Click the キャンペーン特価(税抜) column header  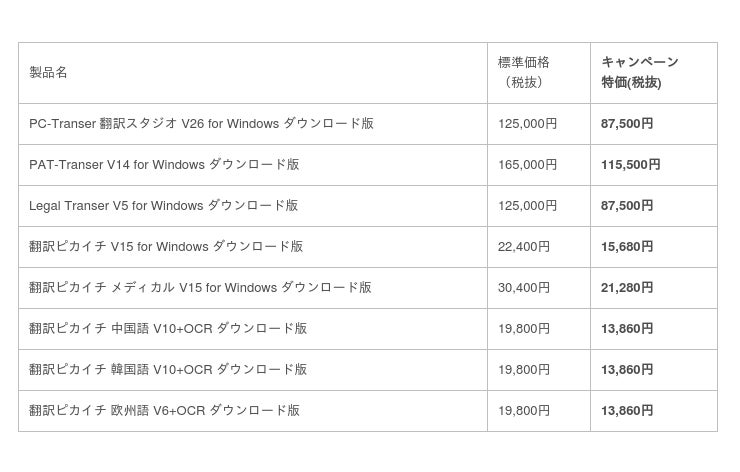pyautogui.click(x=639, y=72)
